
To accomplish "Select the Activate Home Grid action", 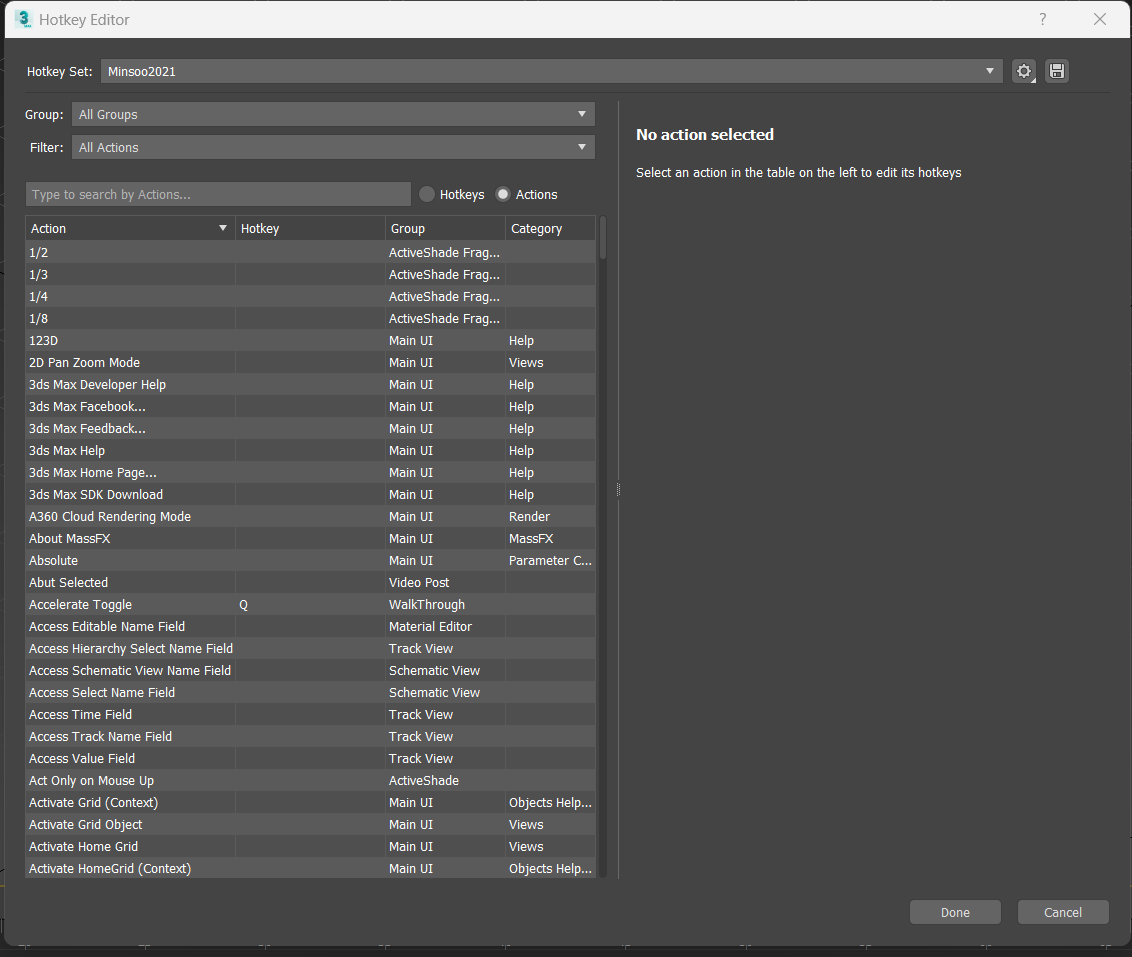I will tap(310, 847).
